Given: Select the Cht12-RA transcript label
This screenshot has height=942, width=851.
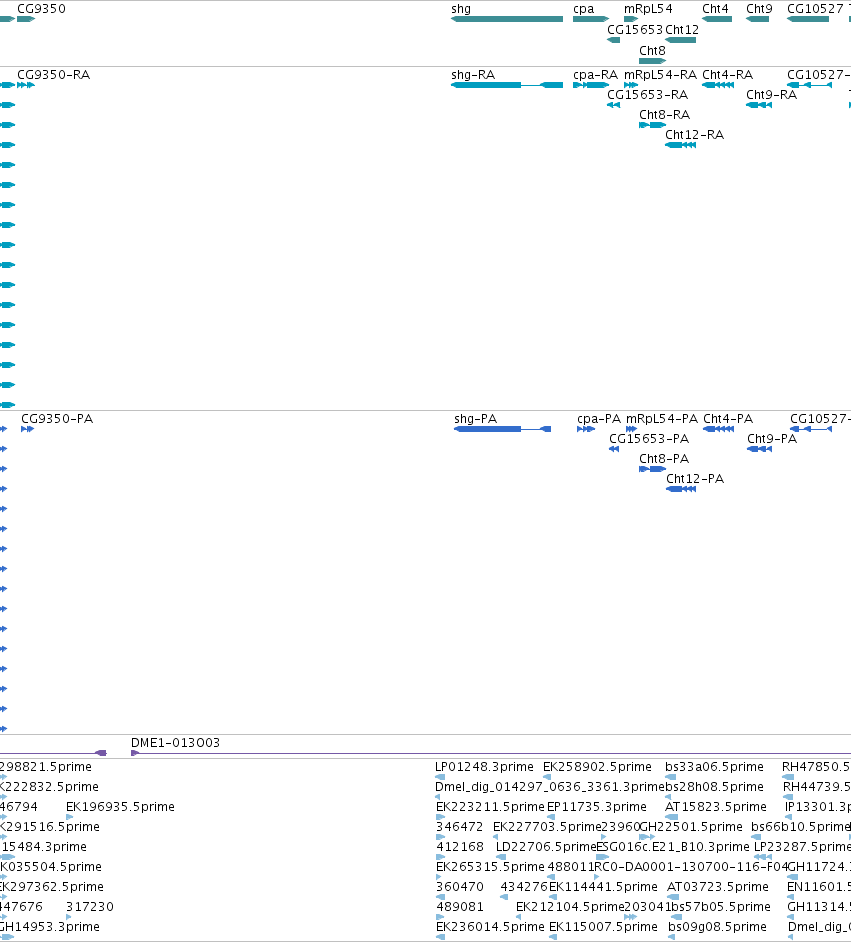Looking at the screenshot, I should [695, 135].
